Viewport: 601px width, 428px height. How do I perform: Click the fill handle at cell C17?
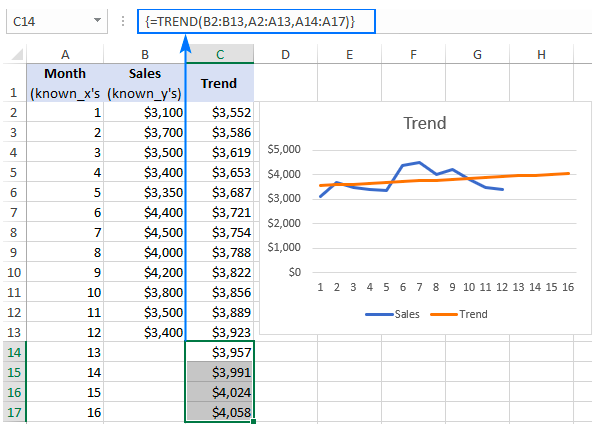tap(253, 421)
